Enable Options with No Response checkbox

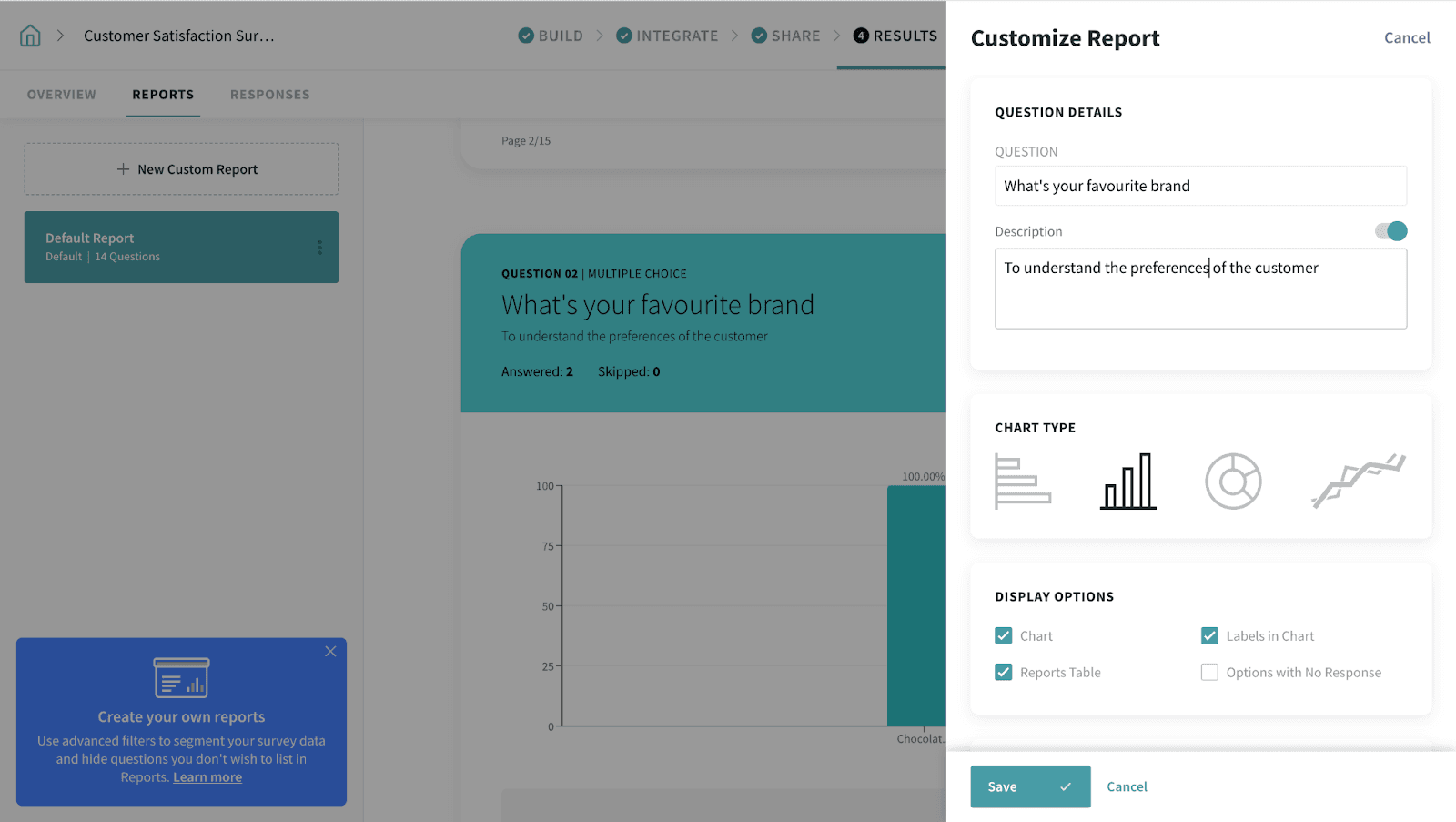1209,673
